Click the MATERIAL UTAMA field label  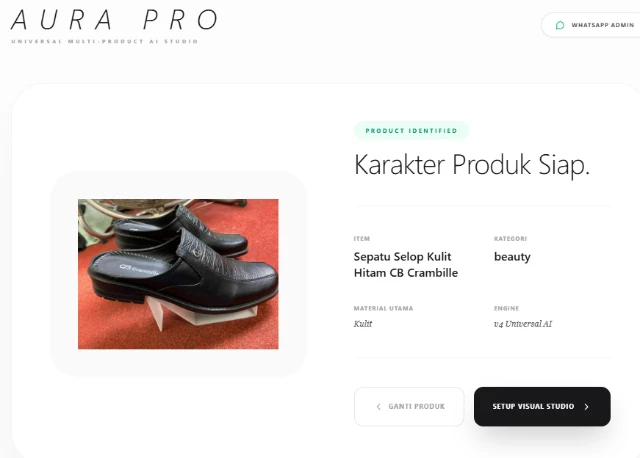click(x=383, y=308)
